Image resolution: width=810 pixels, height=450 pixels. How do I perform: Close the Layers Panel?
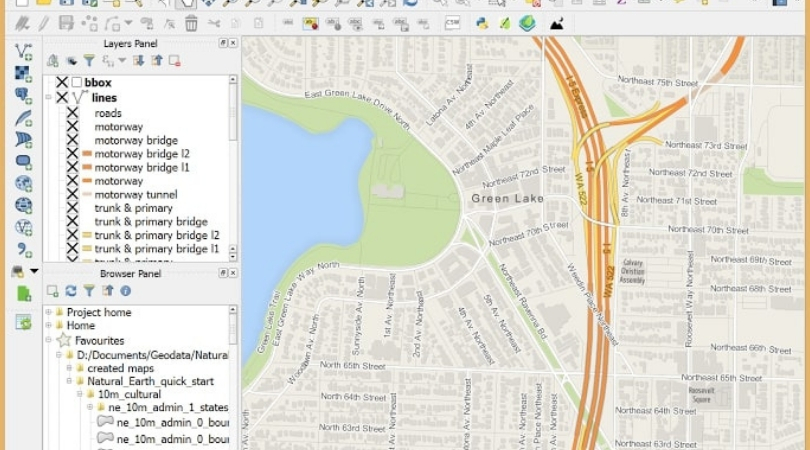pos(233,43)
